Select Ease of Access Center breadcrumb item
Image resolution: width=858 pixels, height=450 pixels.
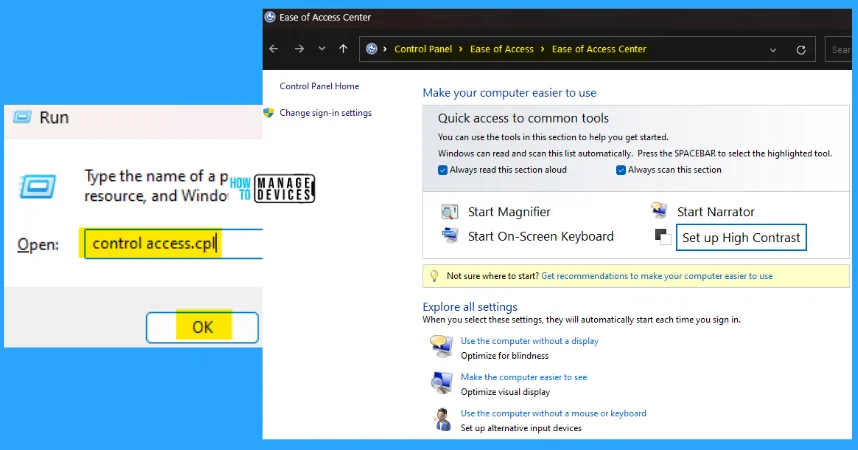pos(599,49)
